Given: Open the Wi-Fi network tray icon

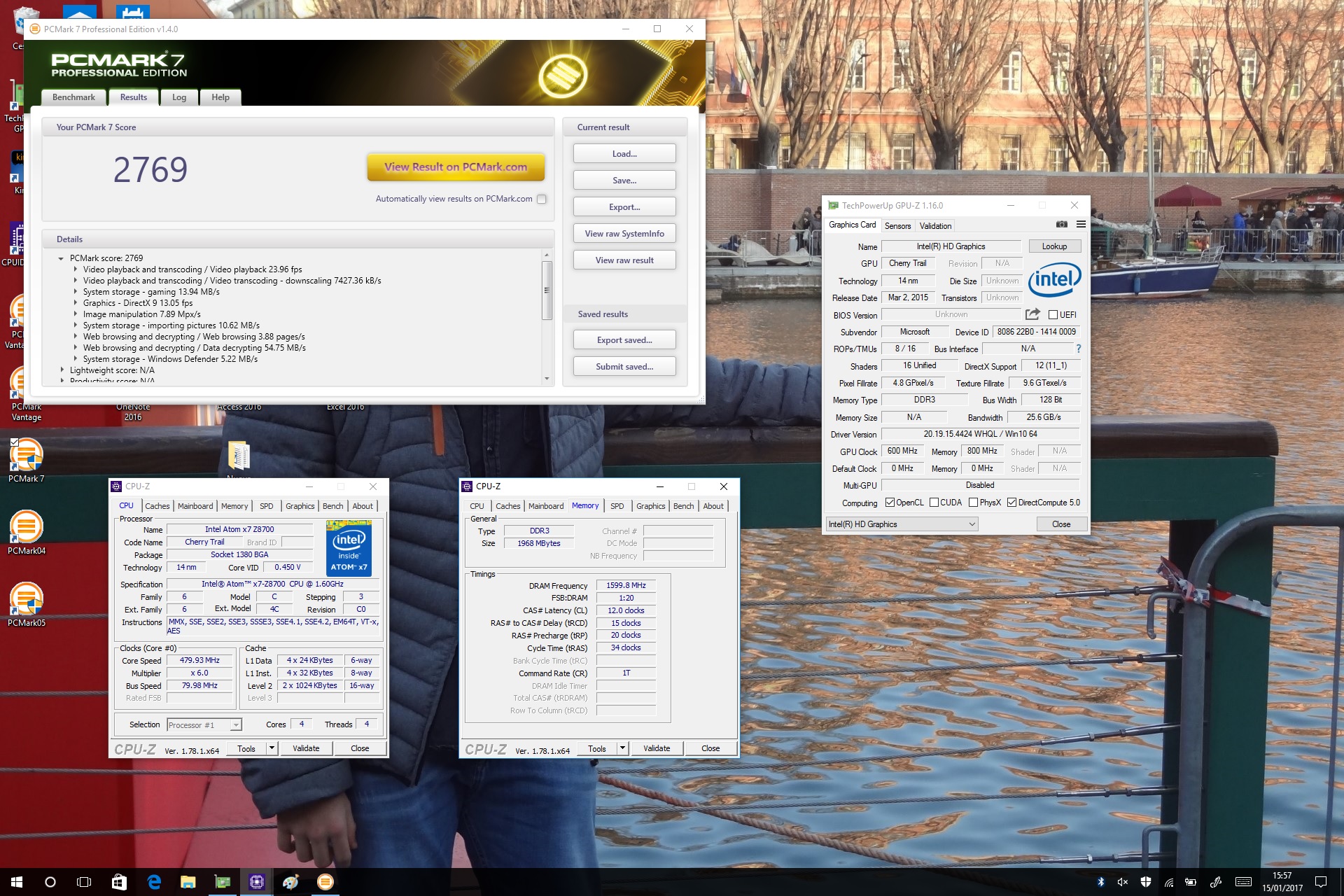Looking at the screenshot, I should point(1168,882).
